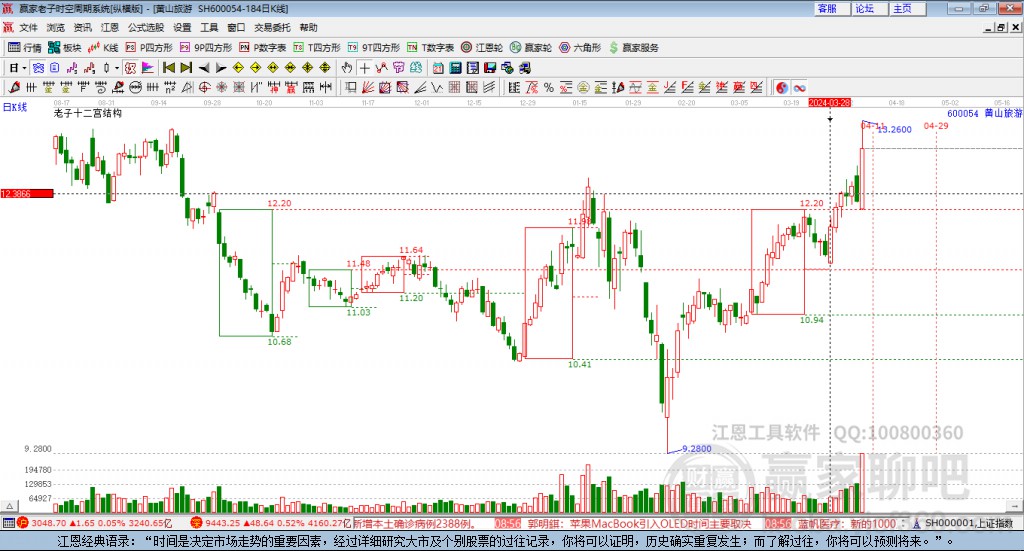Screen dimensions: 1024x551
Task: Open the 交易委托 menu
Action: [x=272, y=27]
